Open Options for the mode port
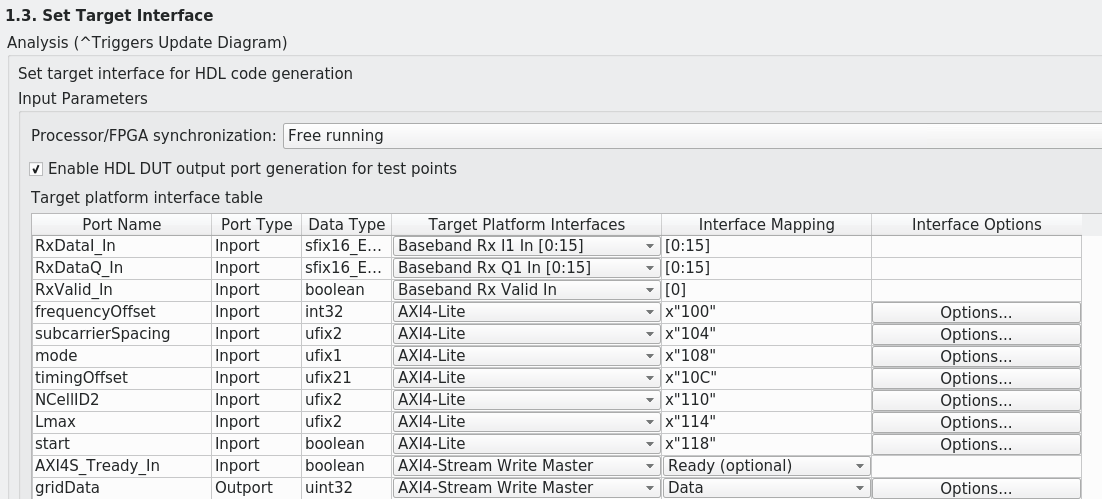The height and width of the screenshot is (499, 1102). point(975,356)
